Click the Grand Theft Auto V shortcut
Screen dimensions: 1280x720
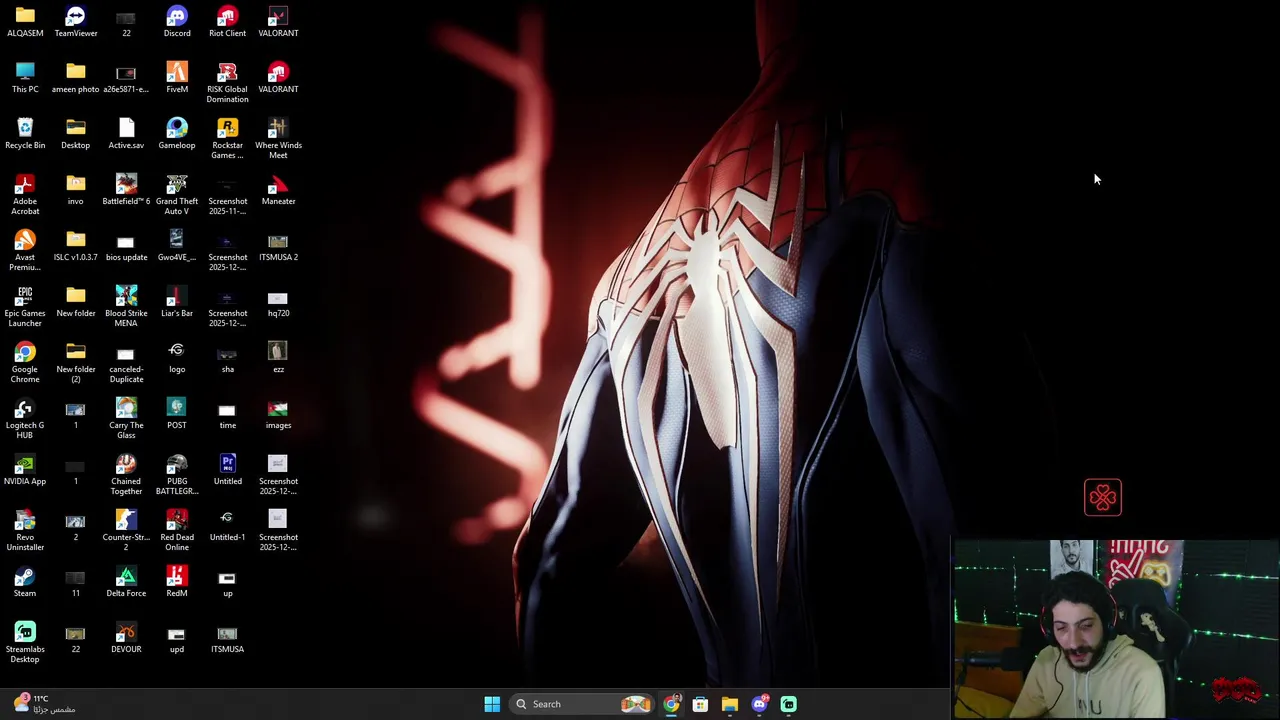coord(177,195)
